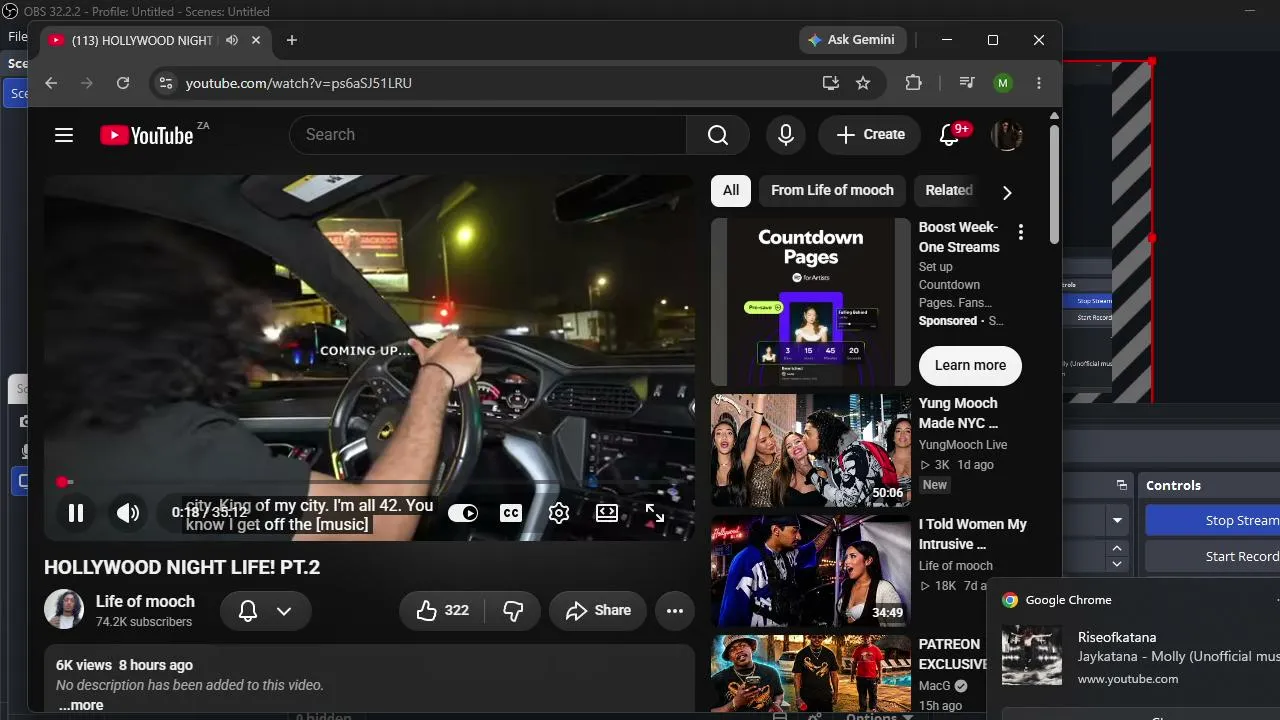Click Learn more on the sponsored ad
Screen dimensions: 1280x720
point(970,365)
